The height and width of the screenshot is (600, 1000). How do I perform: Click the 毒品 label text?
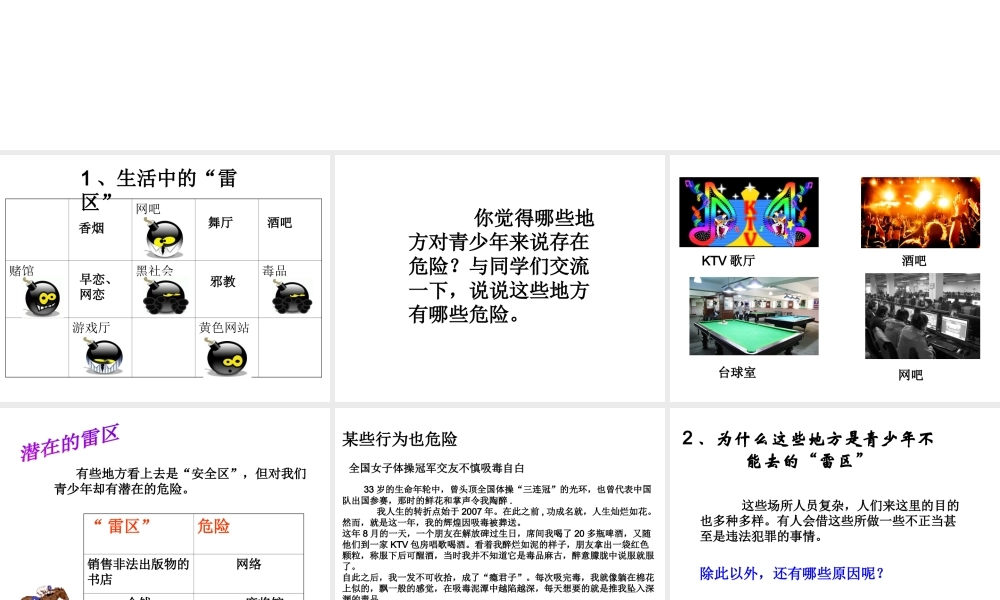(x=274, y=270)
